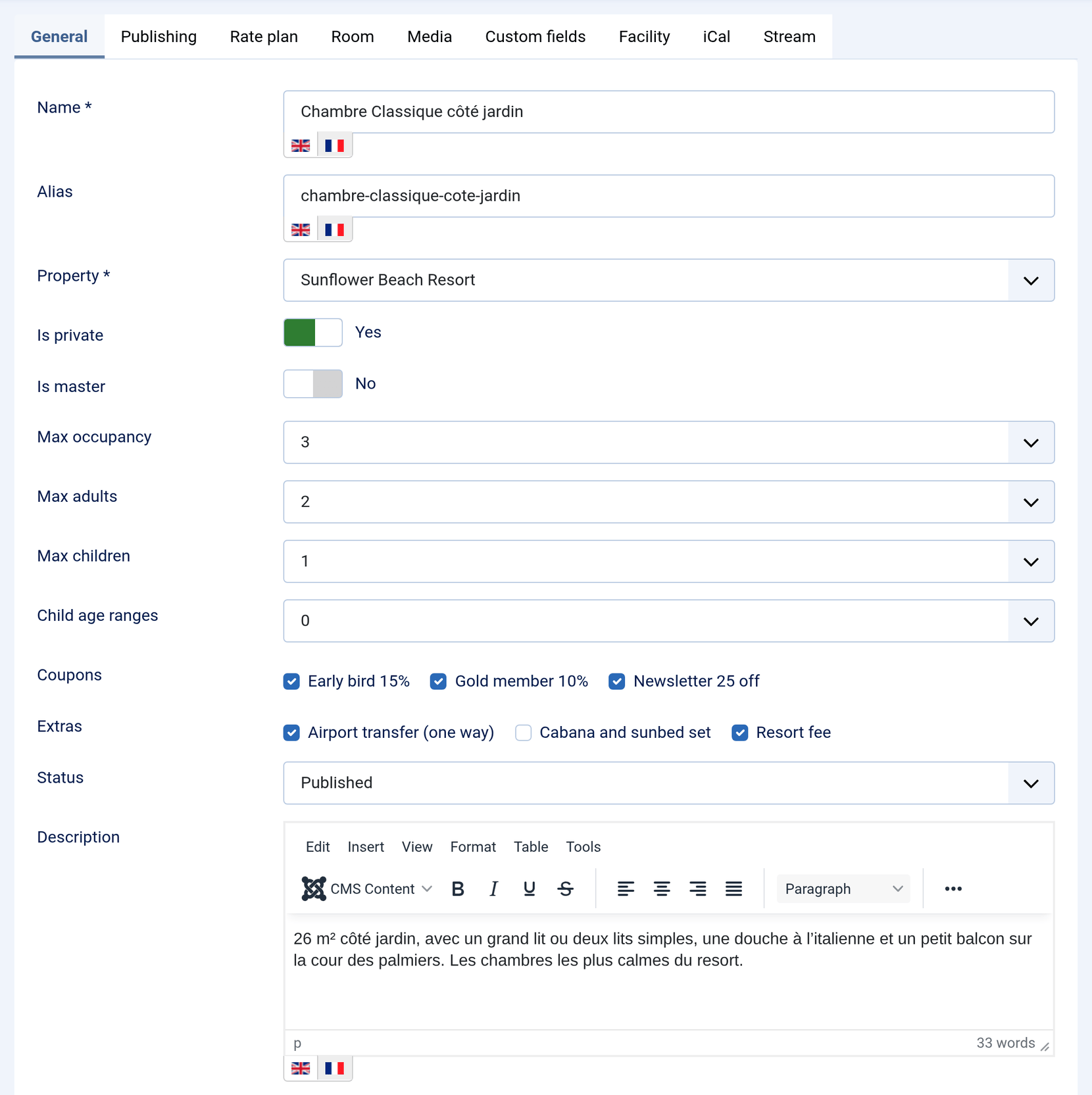
Task: Apply underline in the editor toolbar
Action: [x=529, y=889]
